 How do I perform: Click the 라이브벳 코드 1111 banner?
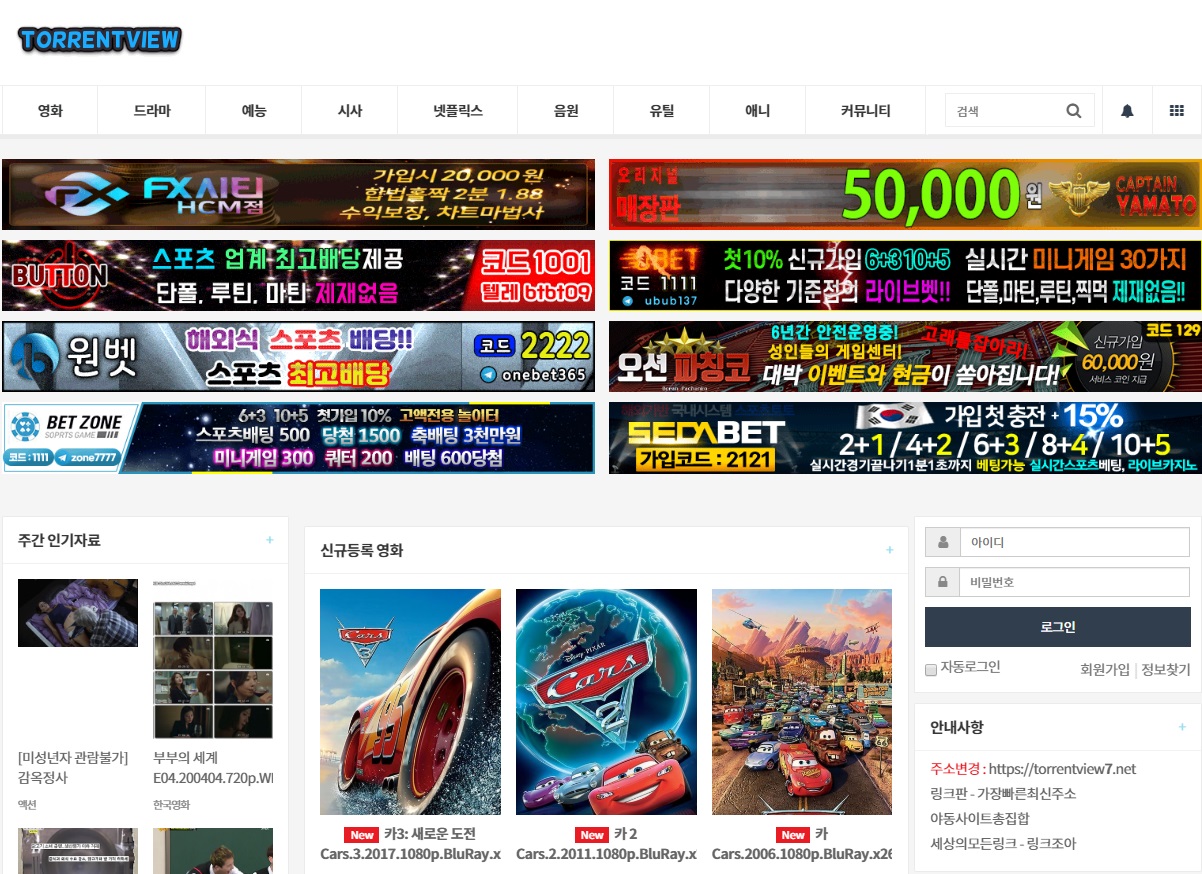[x=905, y=275]
